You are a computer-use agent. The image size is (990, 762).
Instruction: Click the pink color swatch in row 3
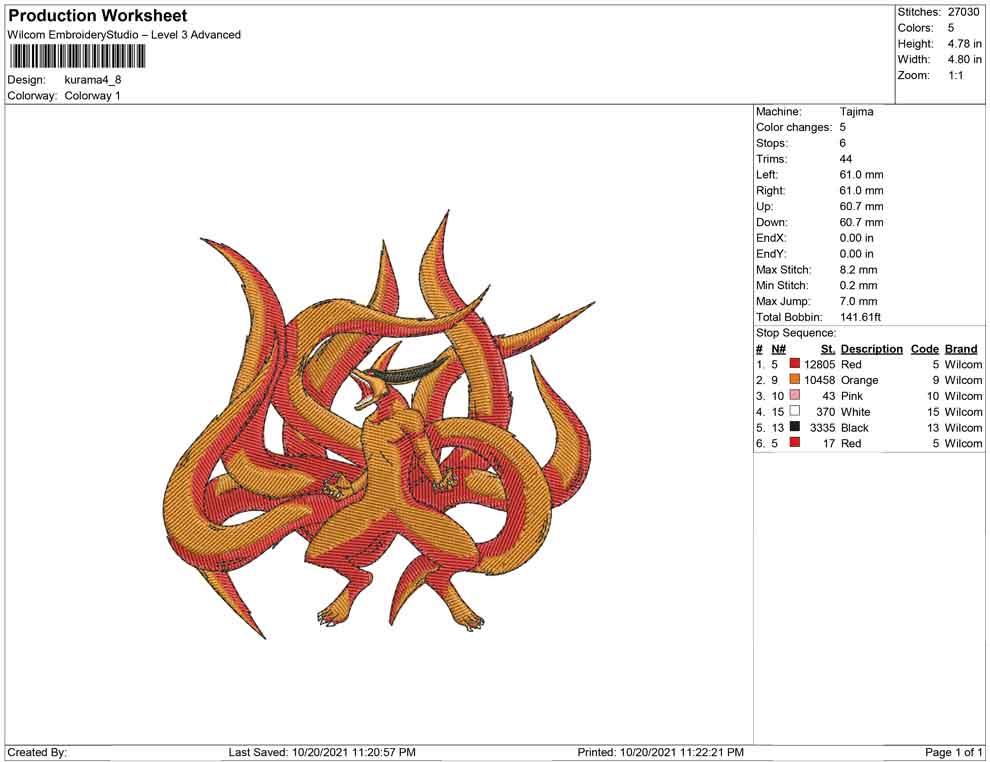pyautogui.click(x=794, y=395)
